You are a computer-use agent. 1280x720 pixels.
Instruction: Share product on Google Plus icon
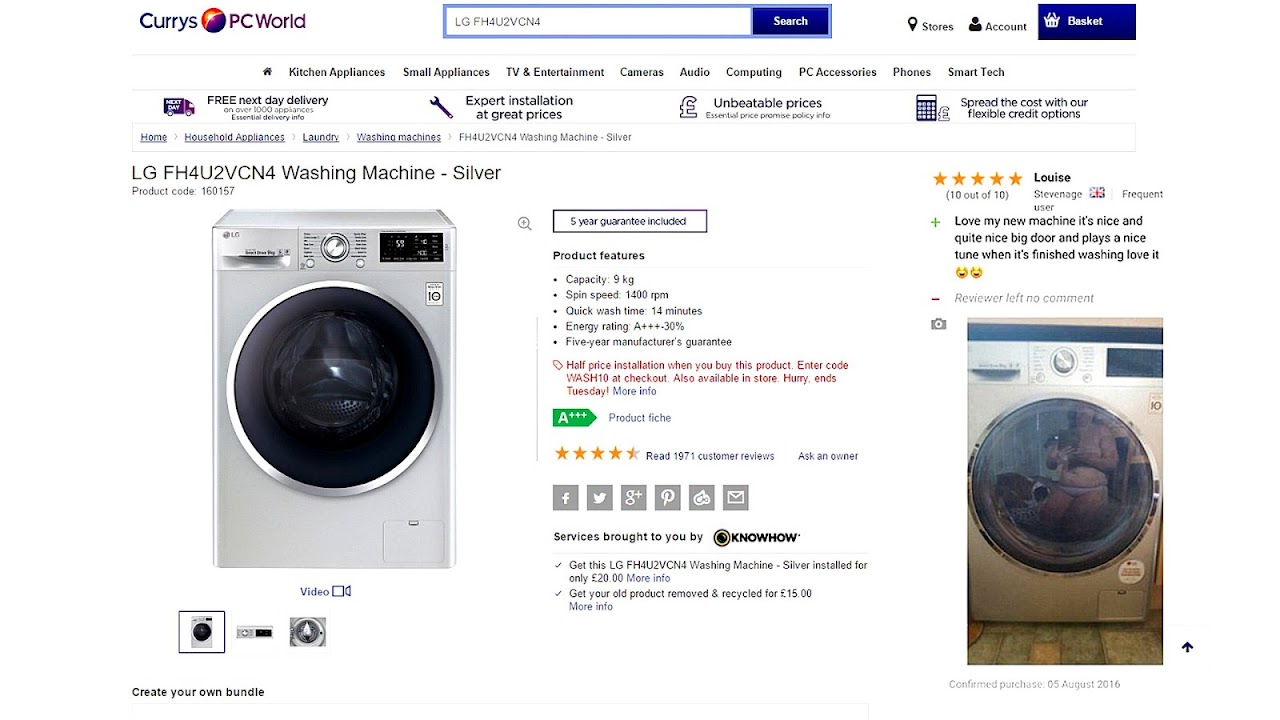634,497
